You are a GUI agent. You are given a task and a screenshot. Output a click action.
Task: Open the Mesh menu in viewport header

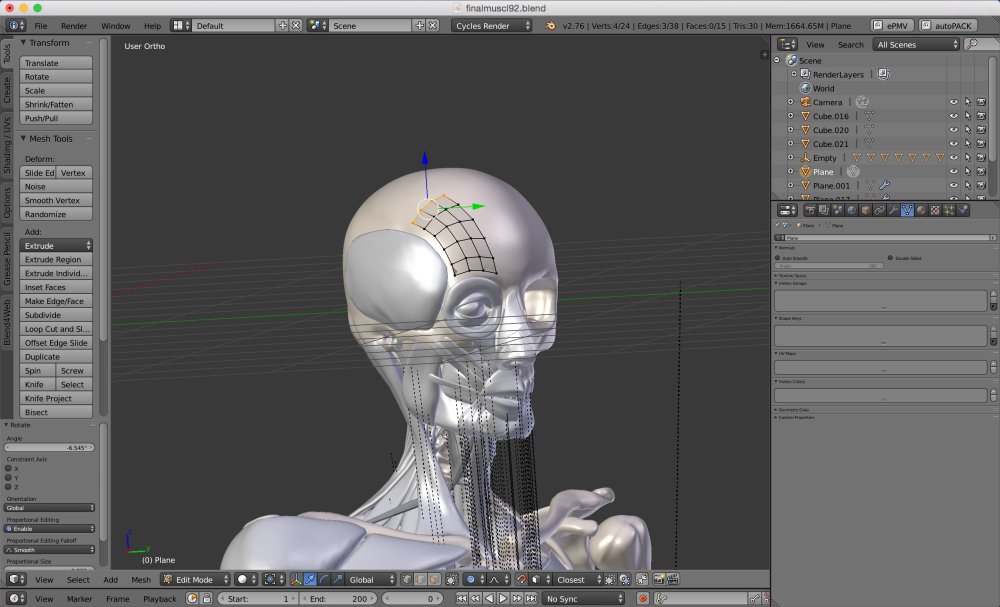tap(141, 580)
